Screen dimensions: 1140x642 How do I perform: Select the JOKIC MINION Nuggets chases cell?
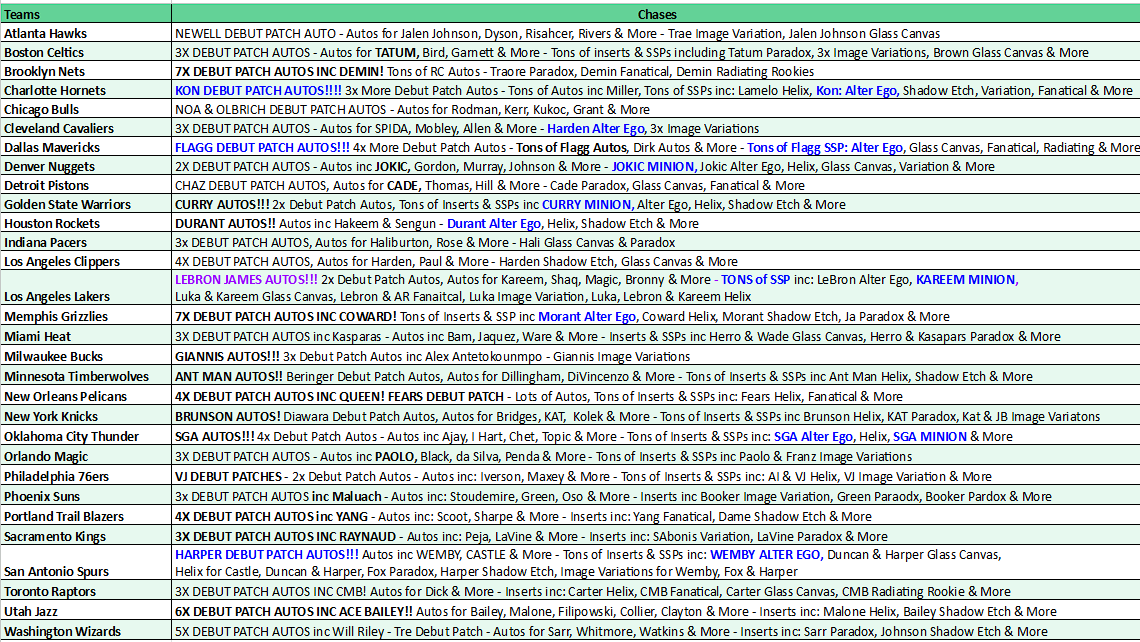(656, 165)
